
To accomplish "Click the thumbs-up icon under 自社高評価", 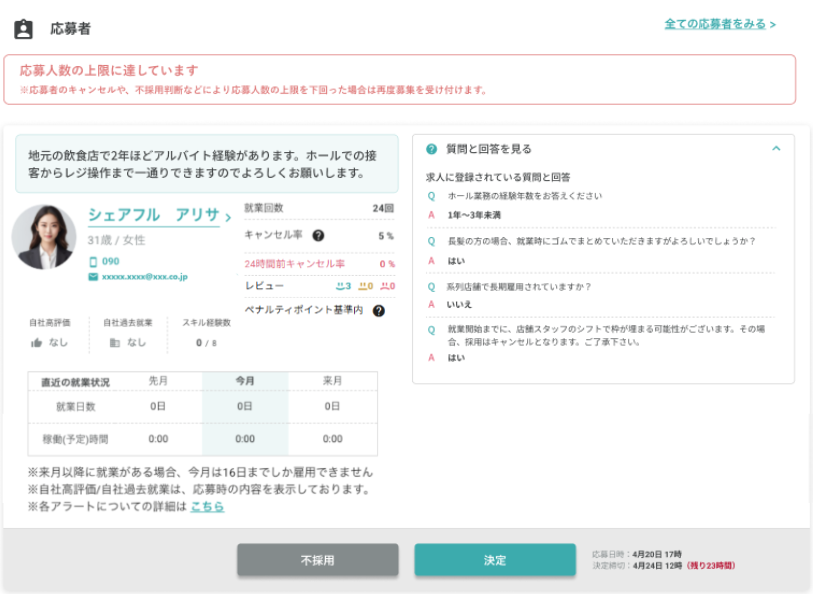I will tap(37, 342).
